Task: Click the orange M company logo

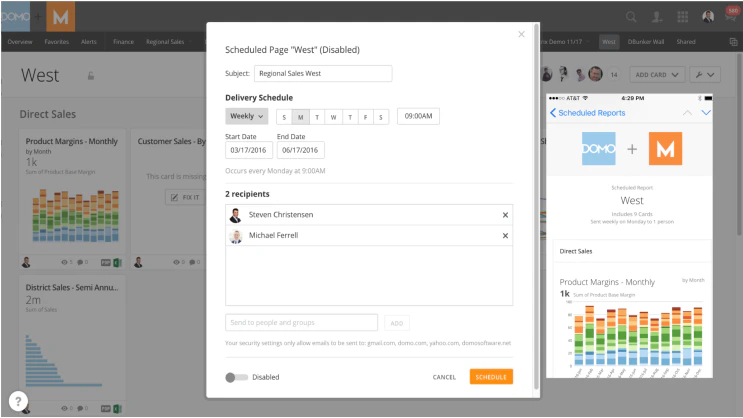Action: coord(61,17)
